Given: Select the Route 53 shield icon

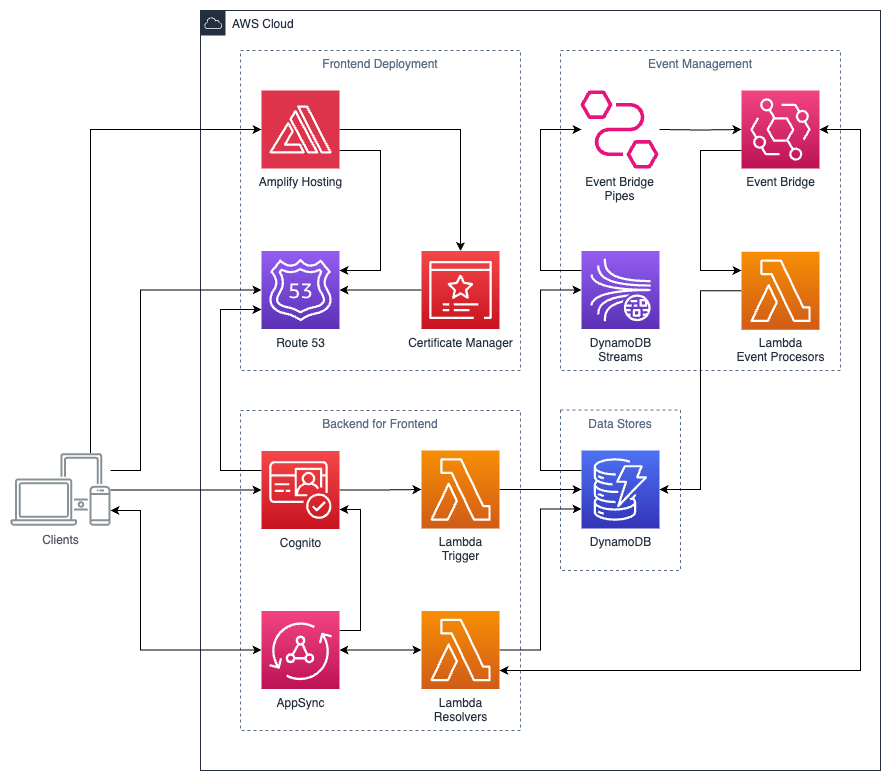Looking at the screenshot, I should [300, 290].
